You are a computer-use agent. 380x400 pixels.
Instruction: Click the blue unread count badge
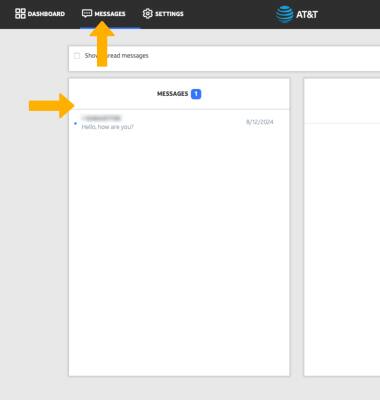coord(196,94)
